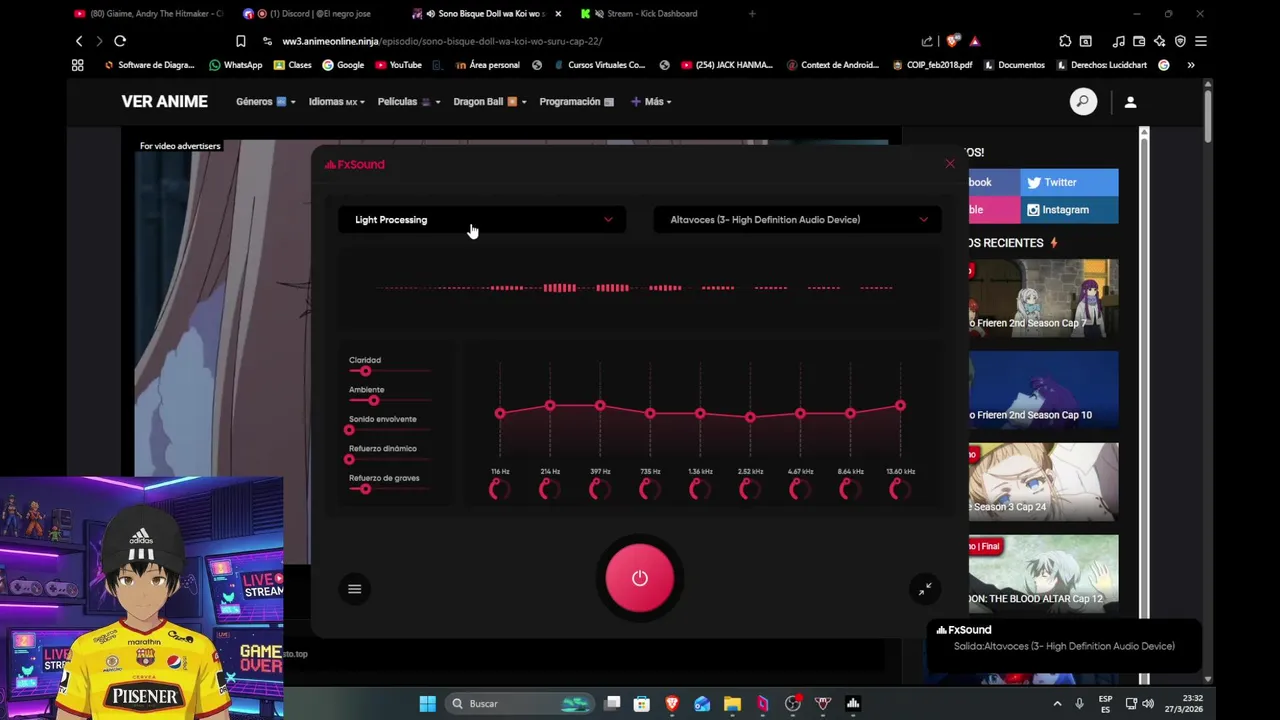Open the Twitter social button
1280x720 pixels.
(1069, 182)
